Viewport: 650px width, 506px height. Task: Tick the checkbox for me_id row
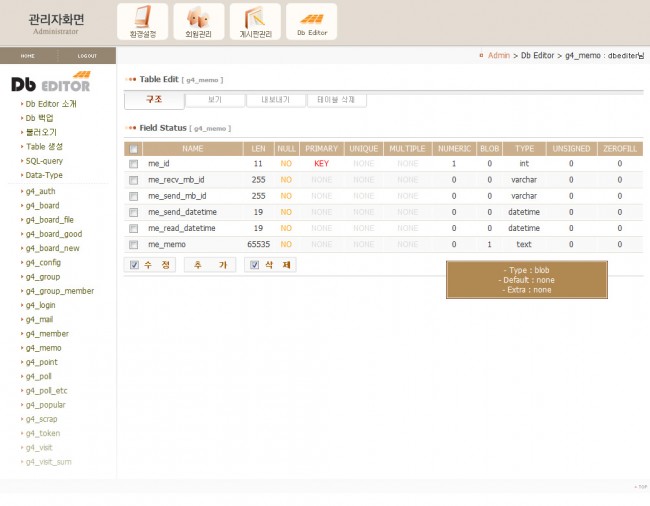(x=133, y=163)
